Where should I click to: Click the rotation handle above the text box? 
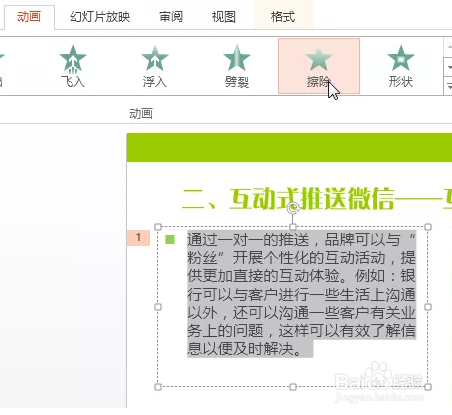[293, 208]
